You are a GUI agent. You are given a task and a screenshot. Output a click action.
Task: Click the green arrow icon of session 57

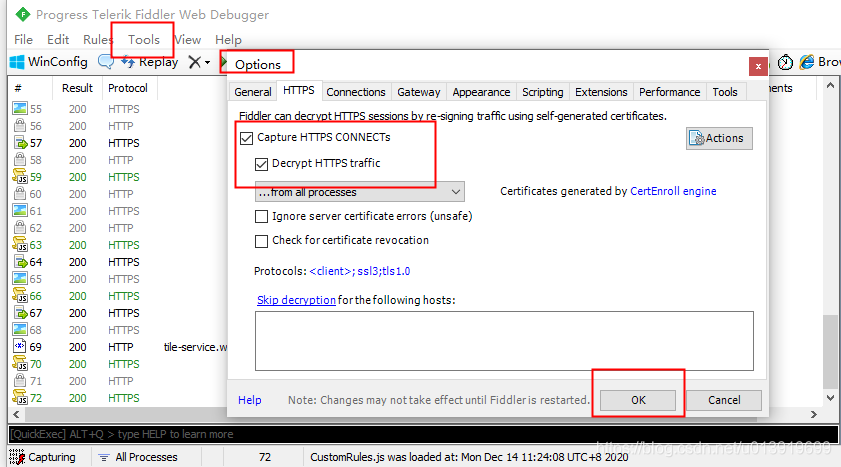(x=20, y=143)
